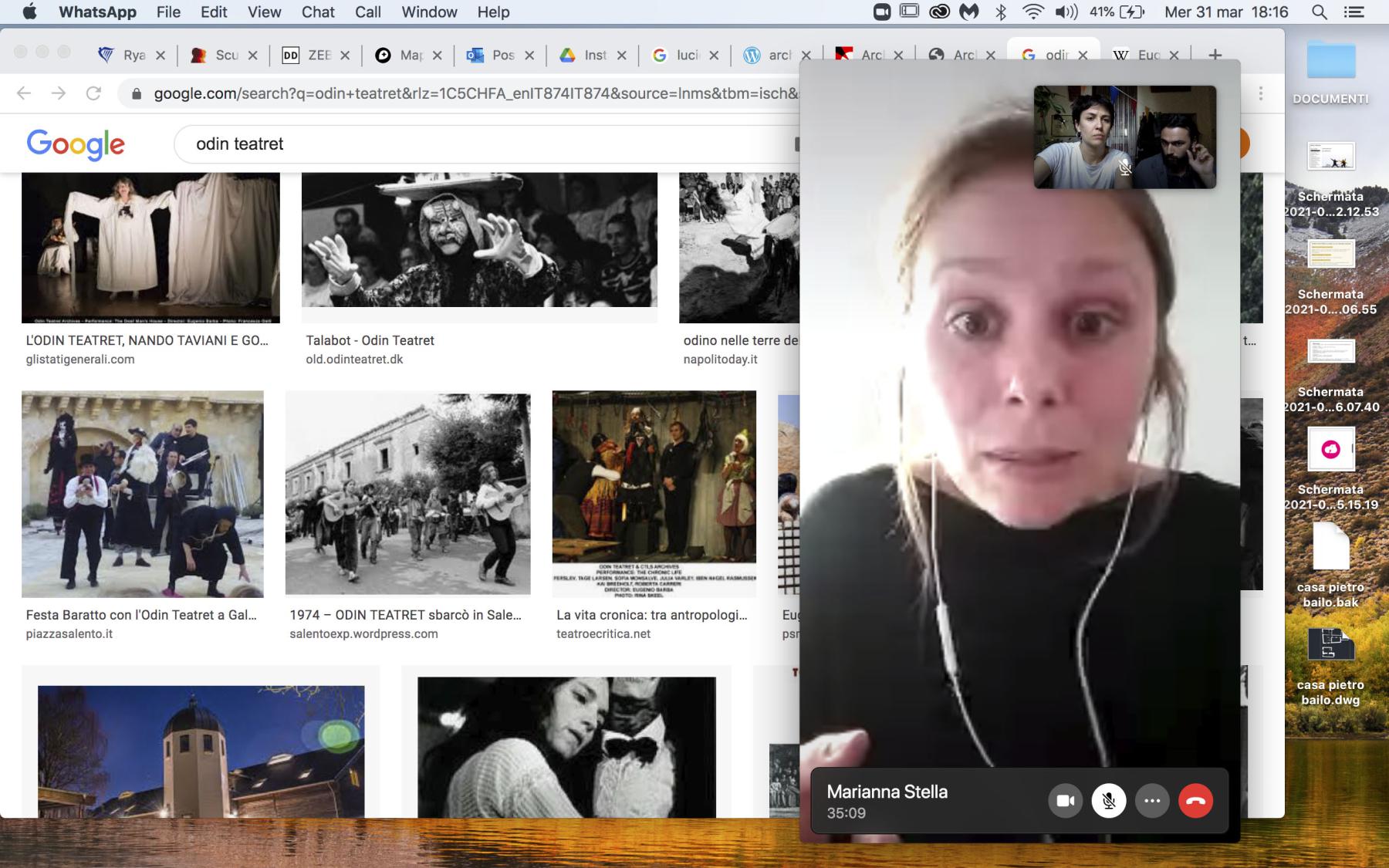This screenshot has height=868, width=1389.
Task: Toggle microphone mute in call controls
Action: point(1109,801)
